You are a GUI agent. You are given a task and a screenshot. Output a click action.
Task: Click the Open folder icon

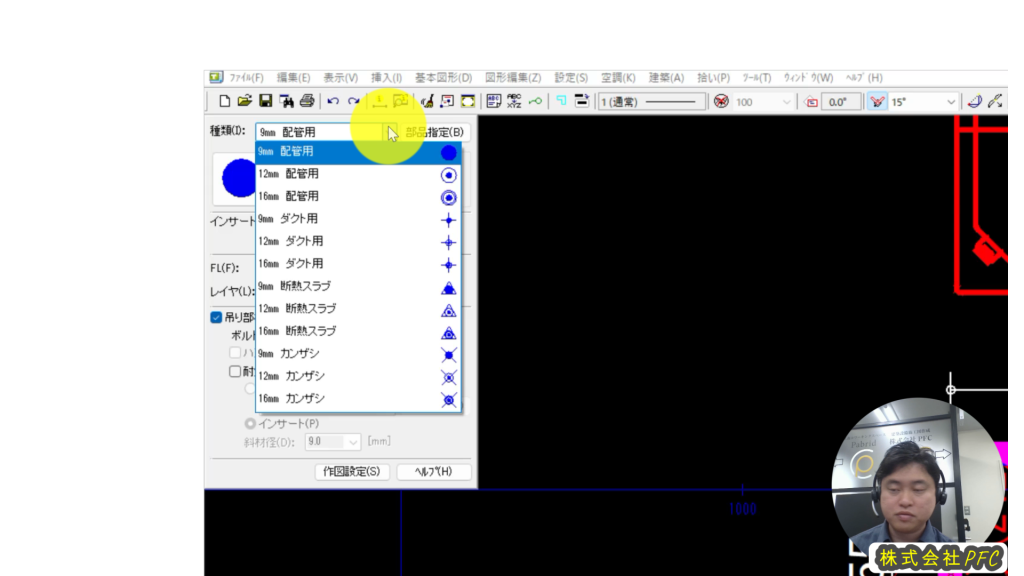(x=244, y=101)
